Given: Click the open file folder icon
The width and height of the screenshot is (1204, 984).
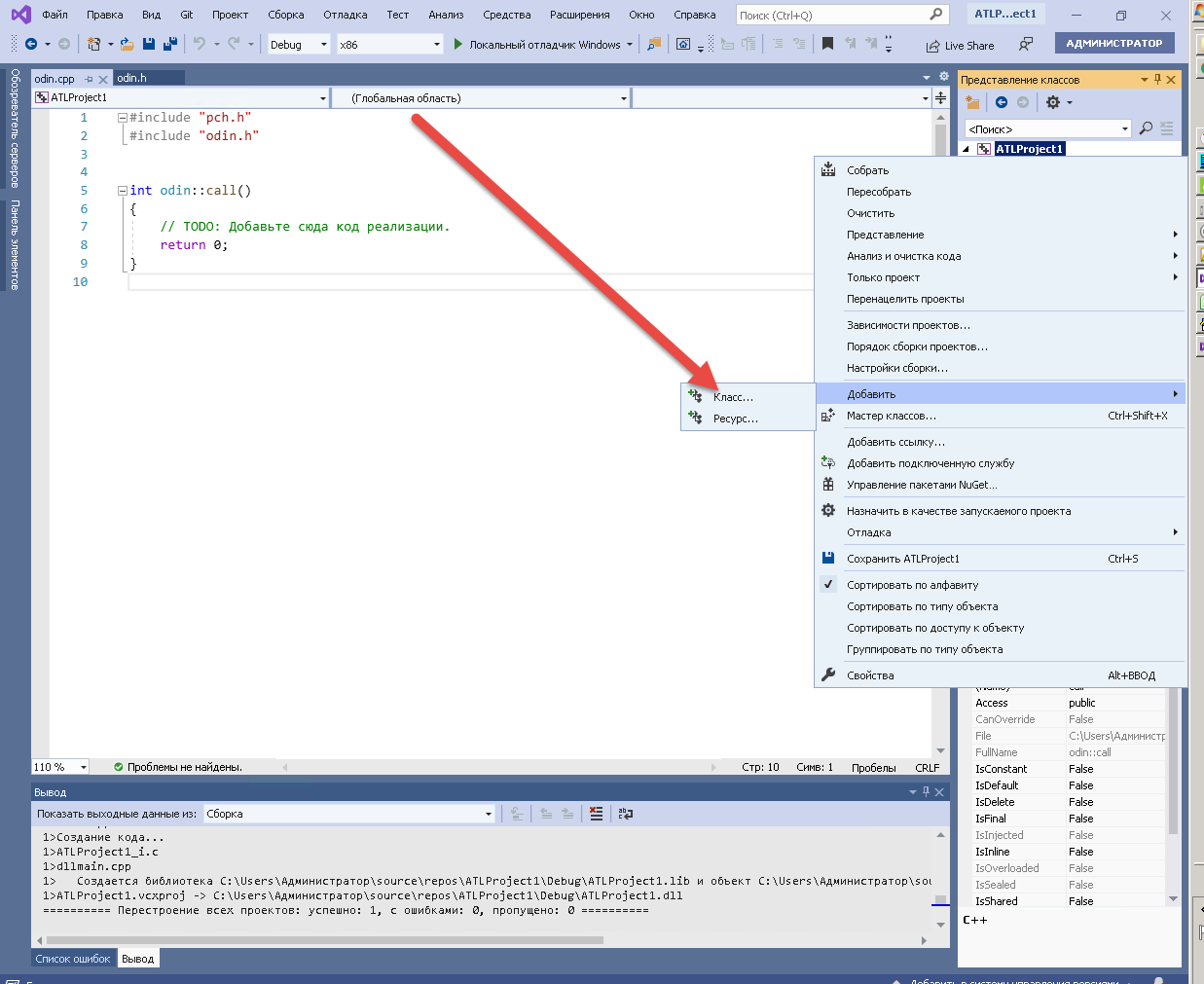Looking at the screenshot, I should pyautogui.click(x=127, y=44).
